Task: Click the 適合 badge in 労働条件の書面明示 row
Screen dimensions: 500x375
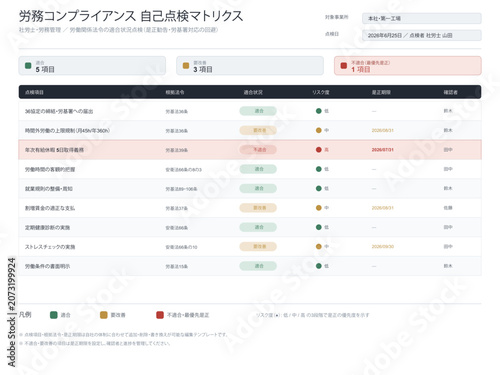Action: pyautogui.click(x=258, y=266)
